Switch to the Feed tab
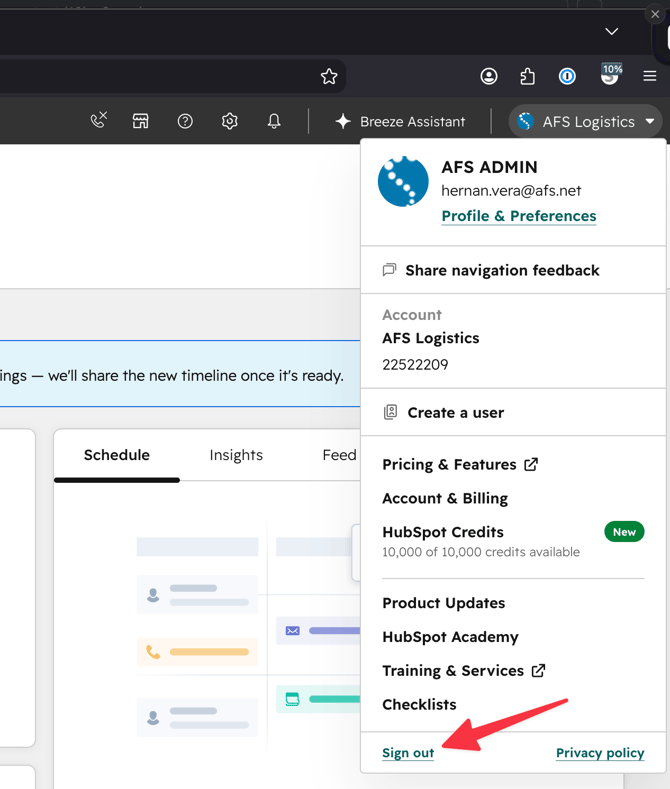The height and width of the screenshot is (789, 670). [340, 455]
